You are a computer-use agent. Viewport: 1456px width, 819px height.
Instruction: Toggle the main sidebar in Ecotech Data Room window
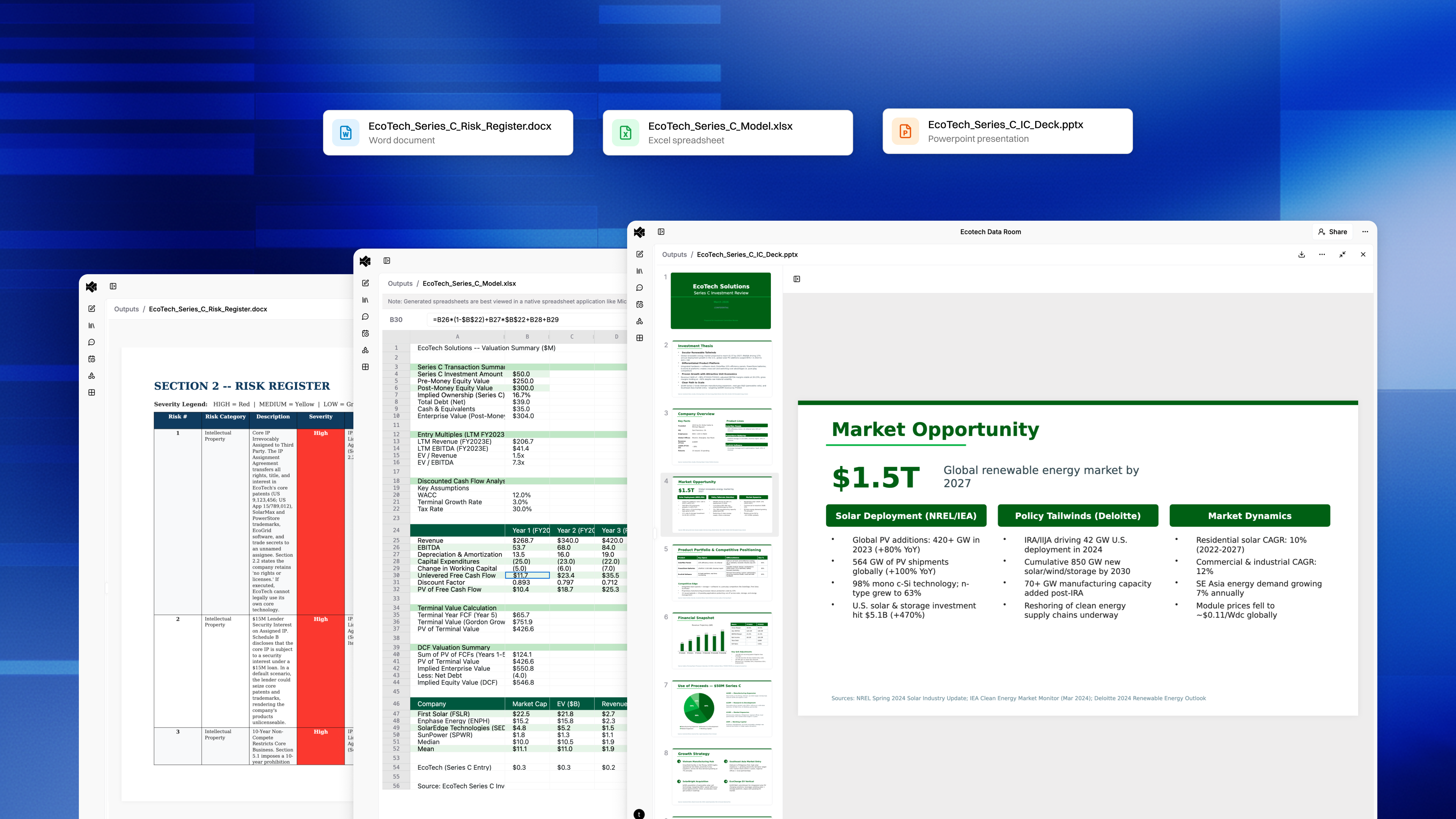pyautogui.click(x=661, y=232)
